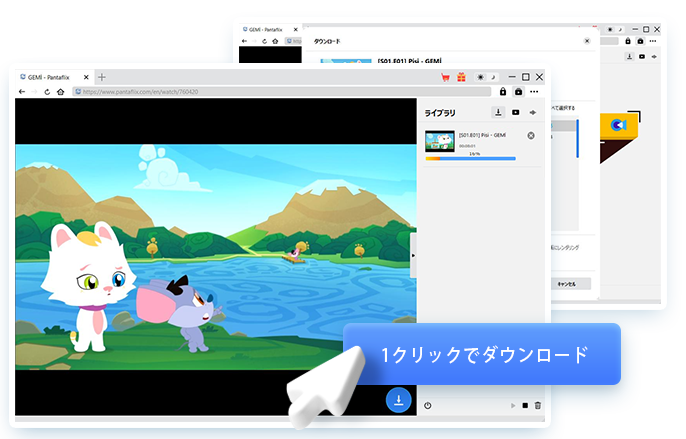
Task: Click the blue round download button on video
Action: click(399, 400)
